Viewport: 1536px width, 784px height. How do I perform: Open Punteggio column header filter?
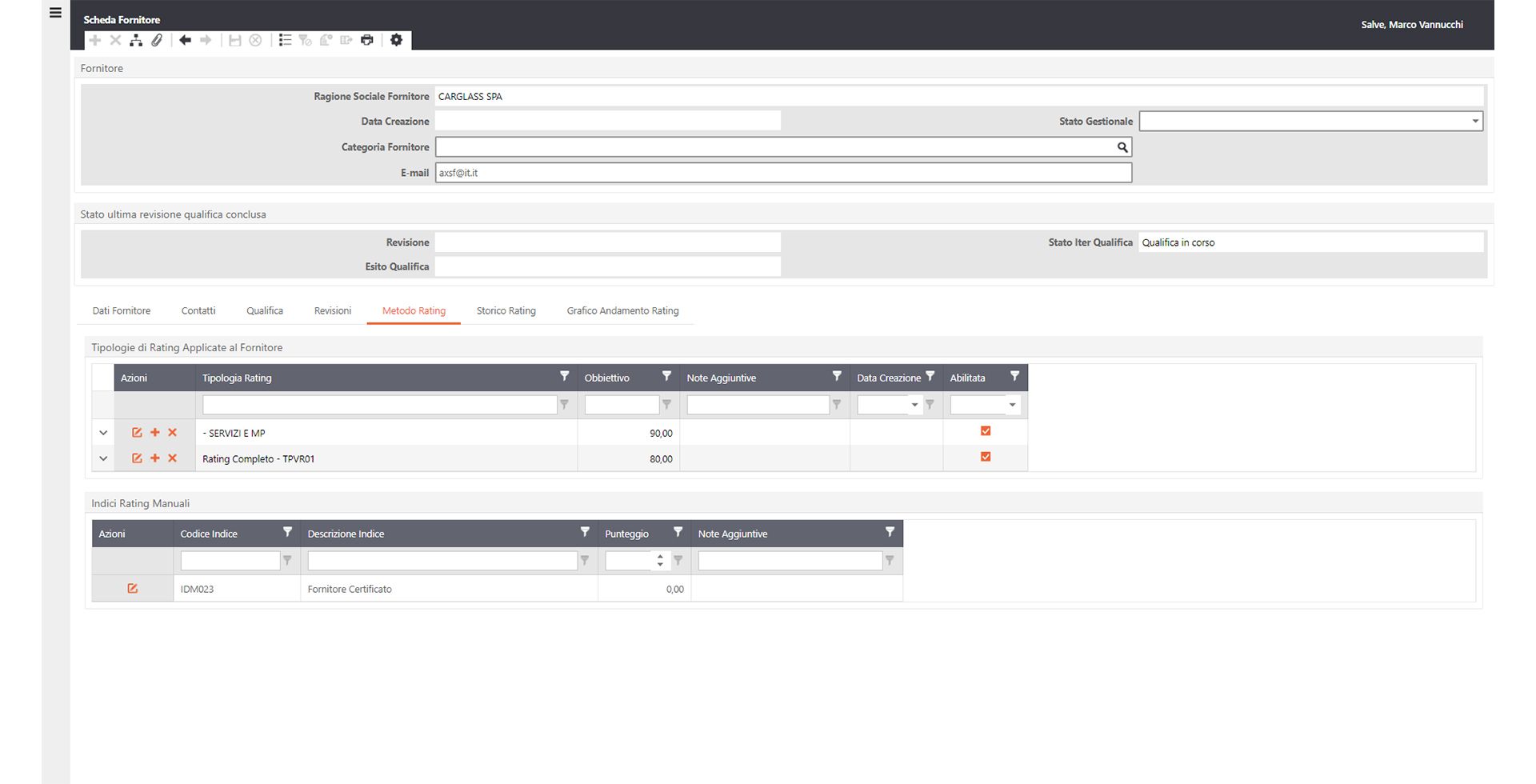[678, 533]
